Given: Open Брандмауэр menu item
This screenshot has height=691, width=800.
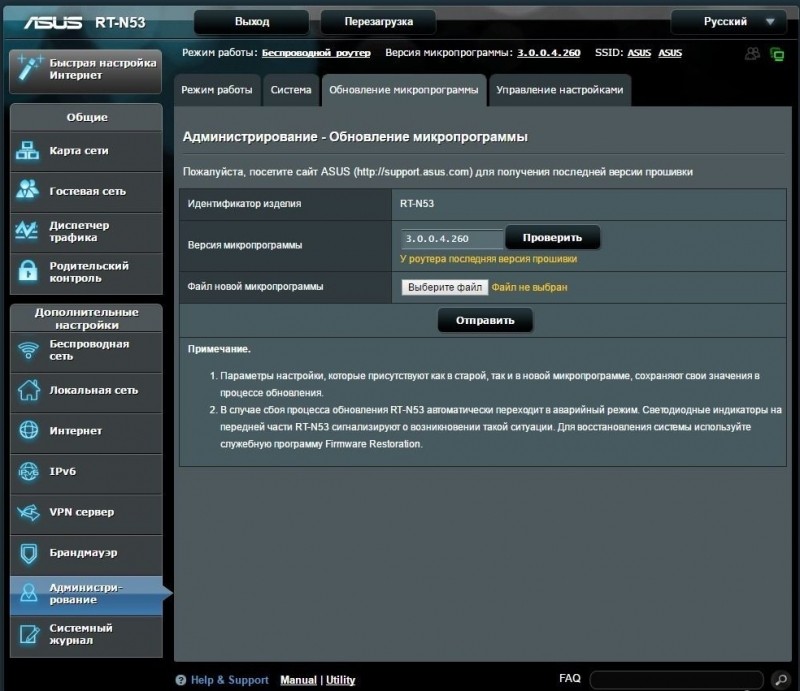Looking at the screenshot, I should pos(86,554).
